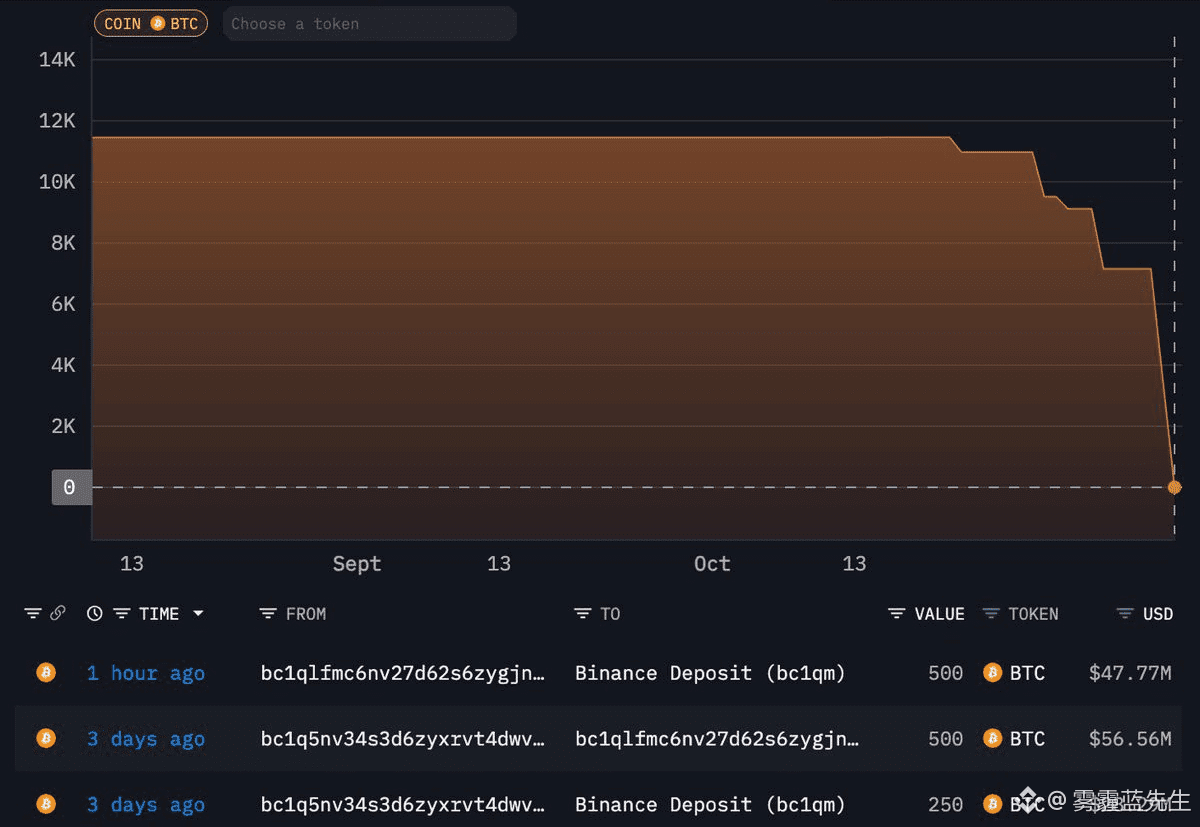1200x827 pixels.
Task: Click the $47.77M USD value
Action: (x=1130, y=673)
